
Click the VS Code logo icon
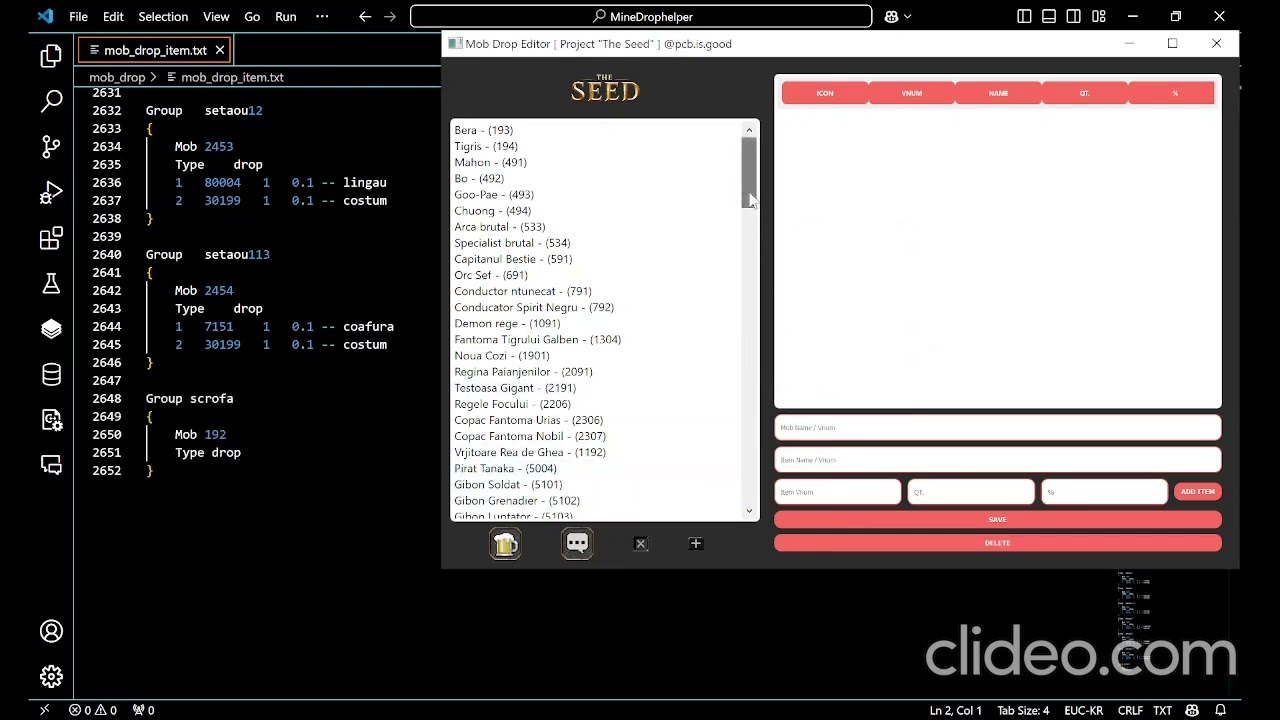[44, 16]
